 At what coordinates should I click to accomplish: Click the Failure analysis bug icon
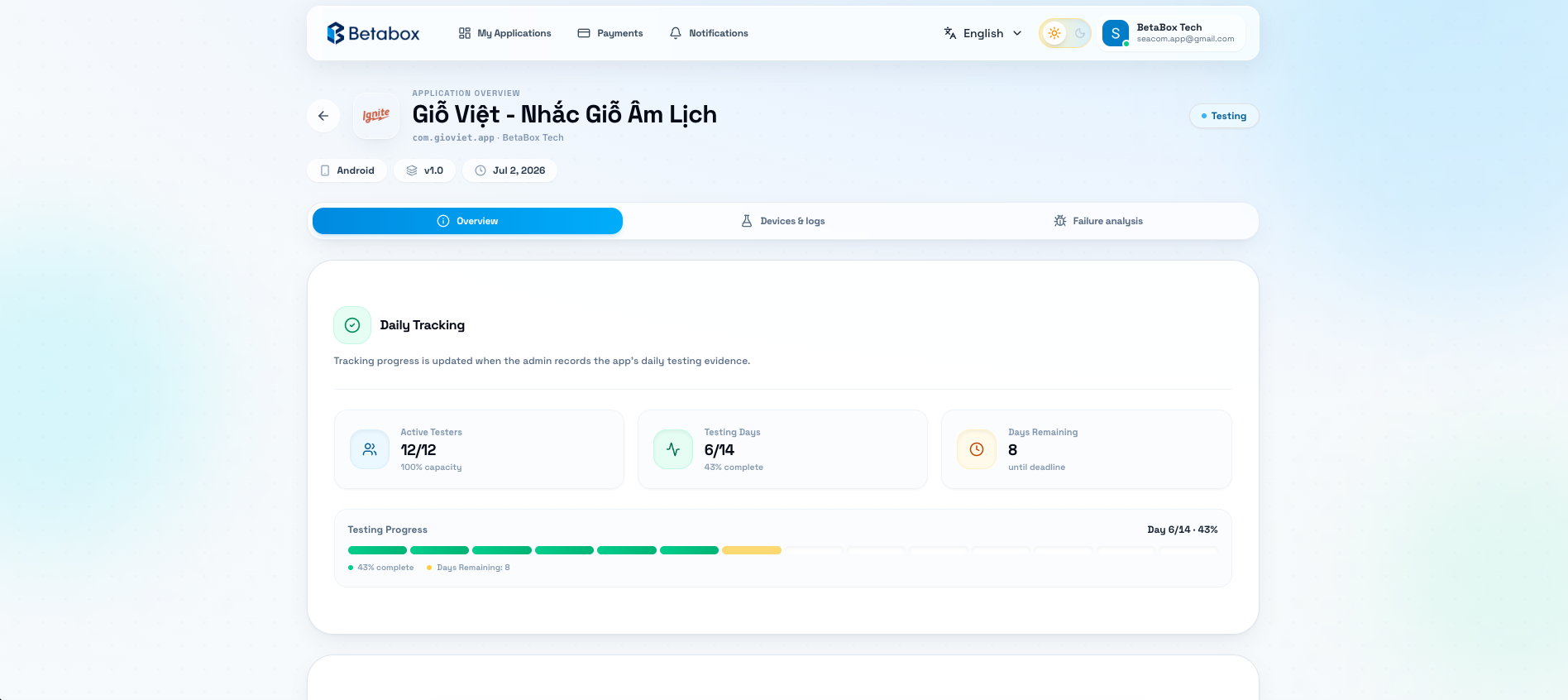pos(1060,221)
